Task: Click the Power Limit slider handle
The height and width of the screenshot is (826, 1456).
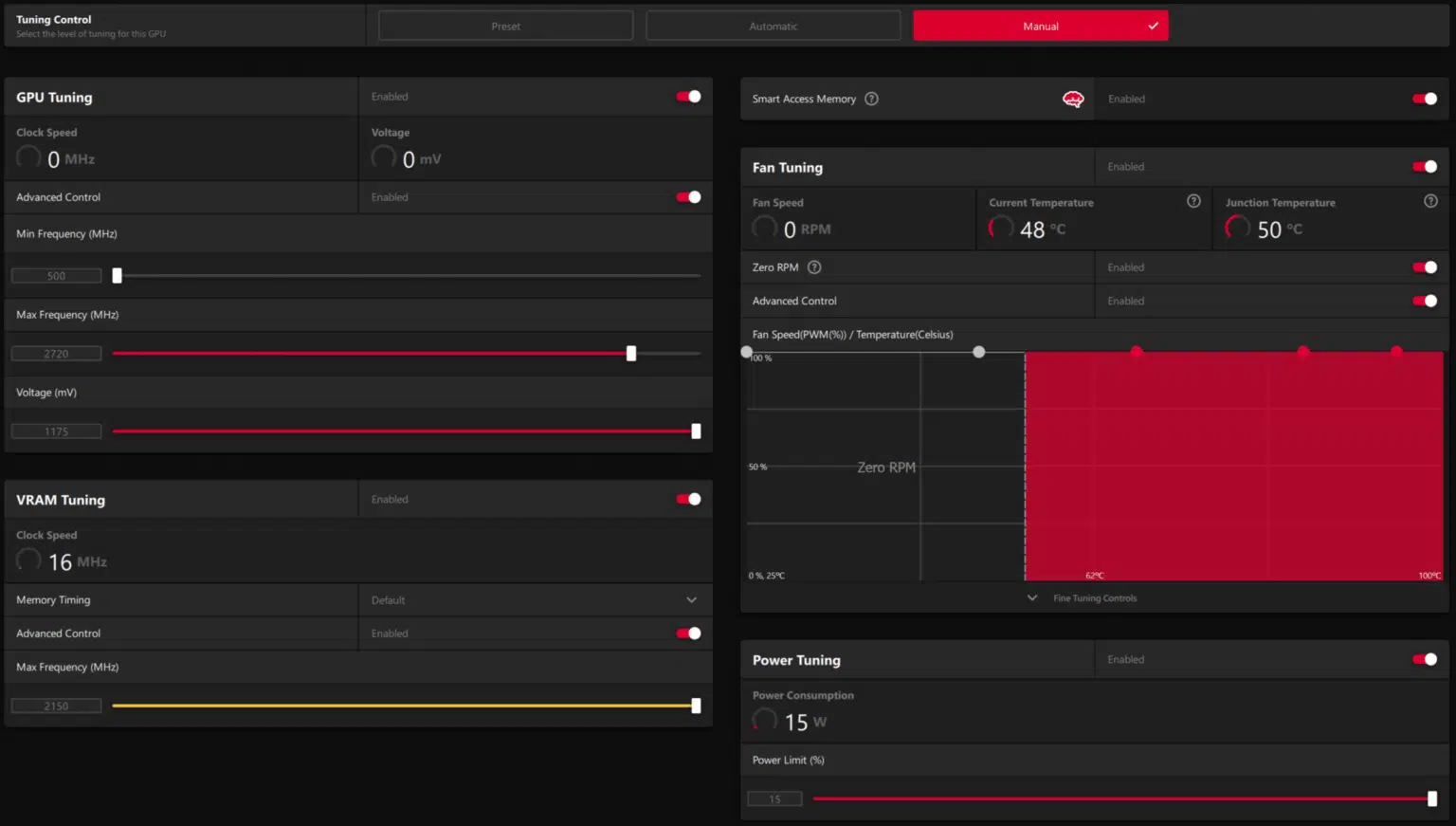Action: (x=1430, y=798)
